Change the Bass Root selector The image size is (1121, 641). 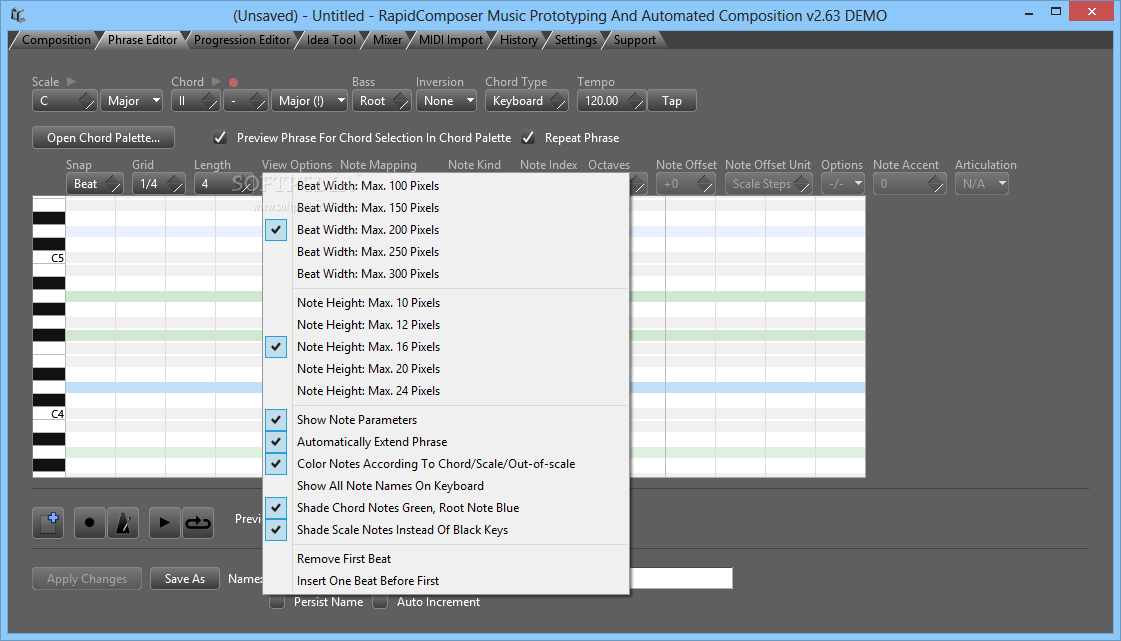pos(382,101)
